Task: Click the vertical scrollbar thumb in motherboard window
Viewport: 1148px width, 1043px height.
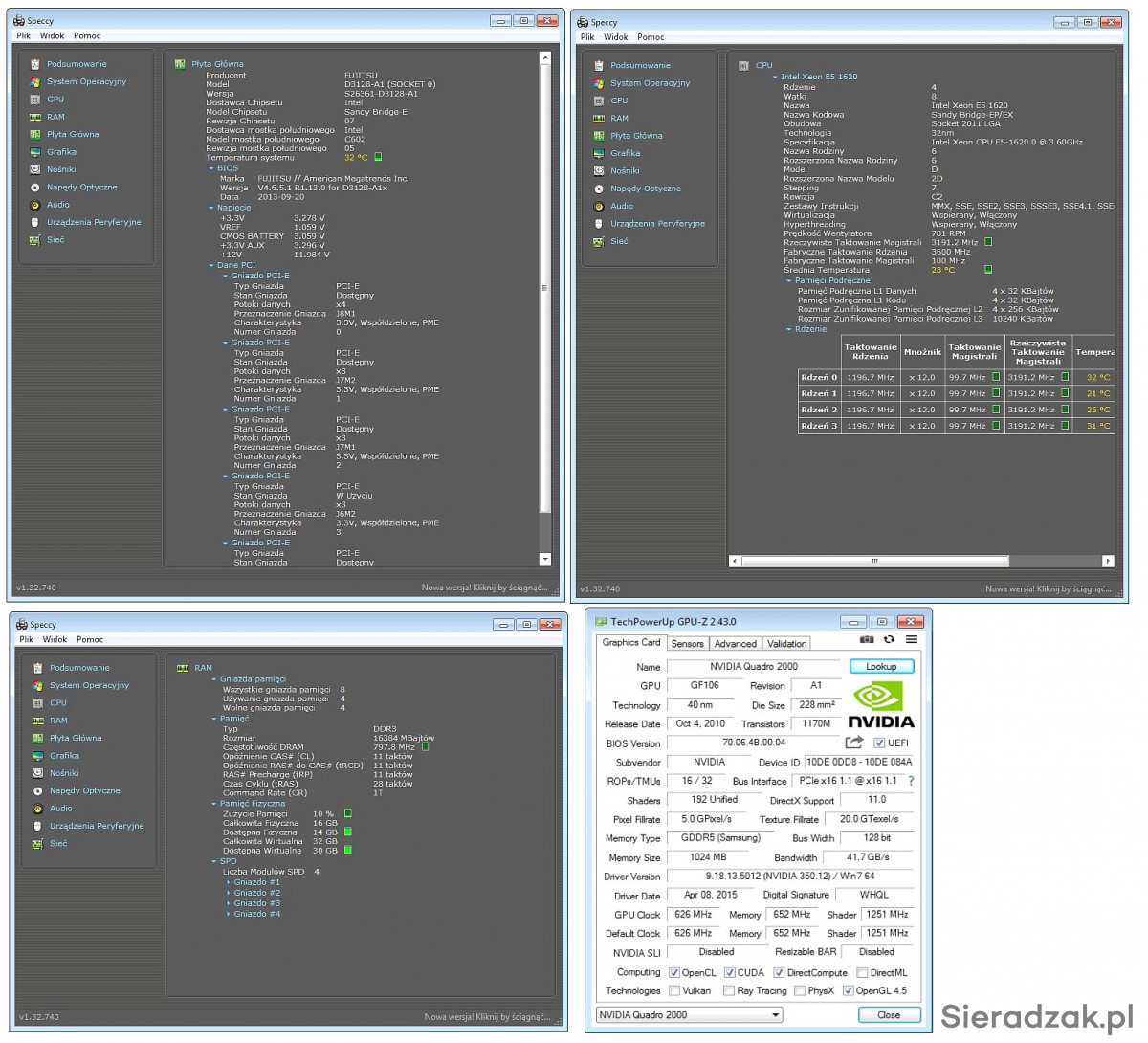Action: [545, 288]
